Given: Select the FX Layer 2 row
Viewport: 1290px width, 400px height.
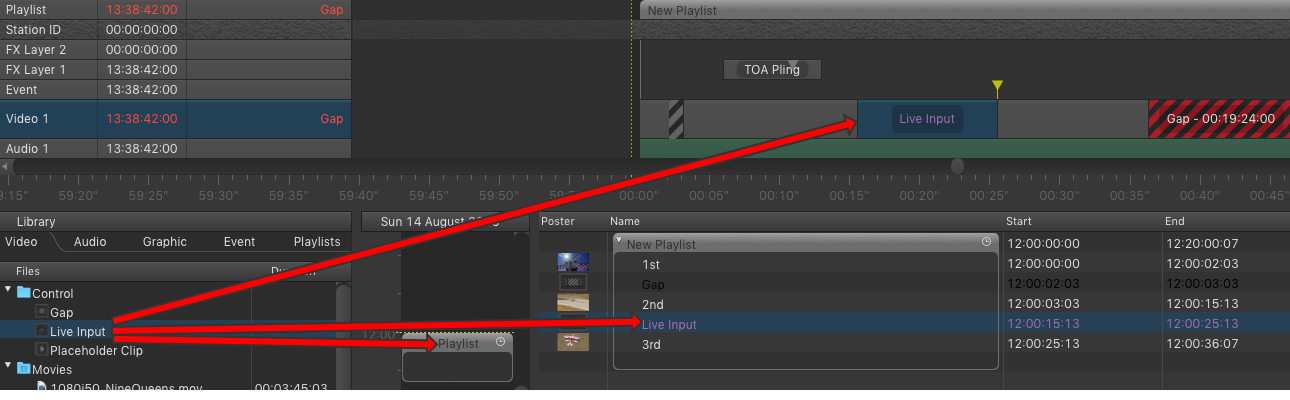Looking at the screenshot, I should tap(175, 50).
